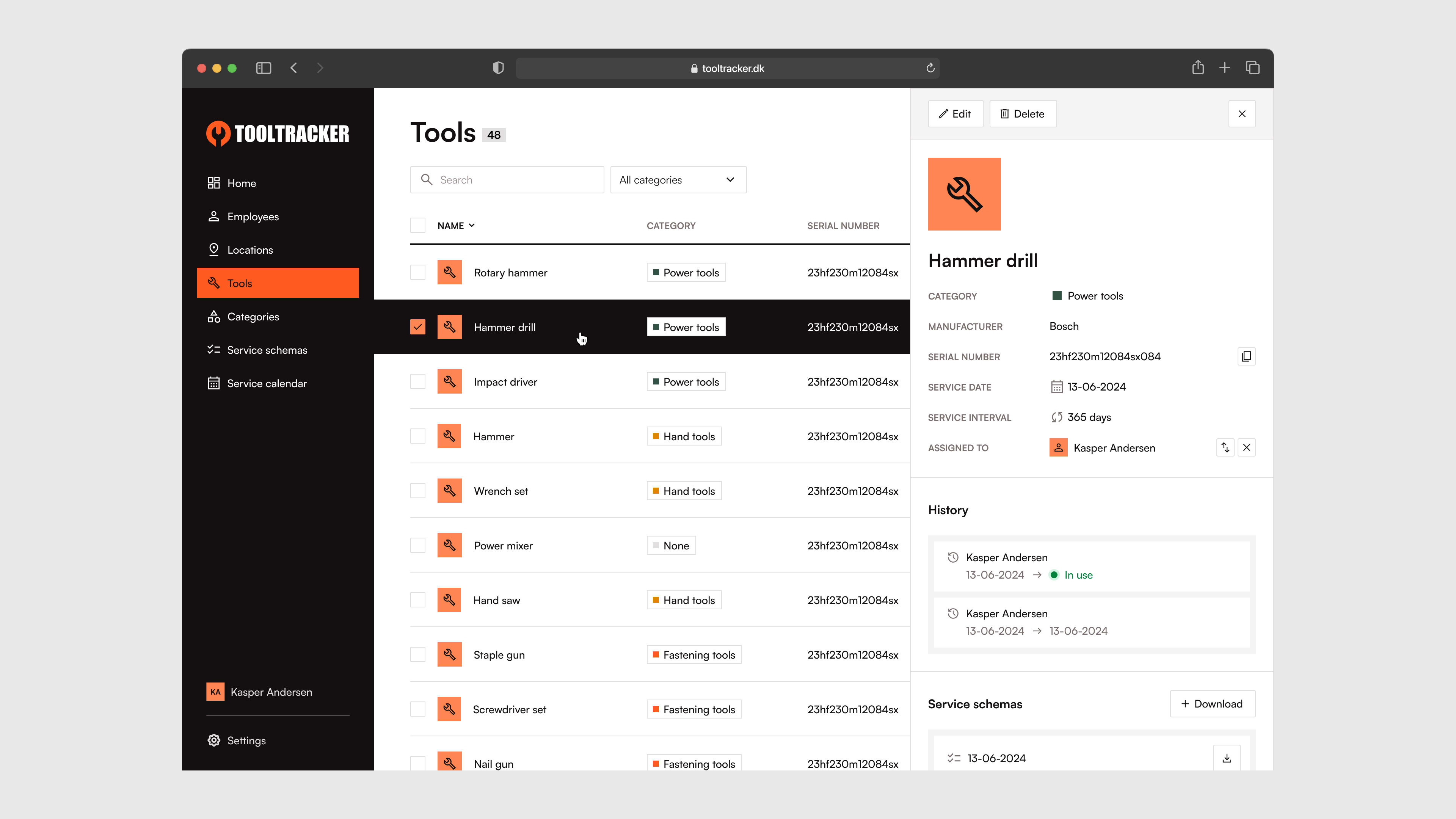Screen dimensions: 1456x819
Task: Show tab overview icon
Action: [x=1252, y=68]
